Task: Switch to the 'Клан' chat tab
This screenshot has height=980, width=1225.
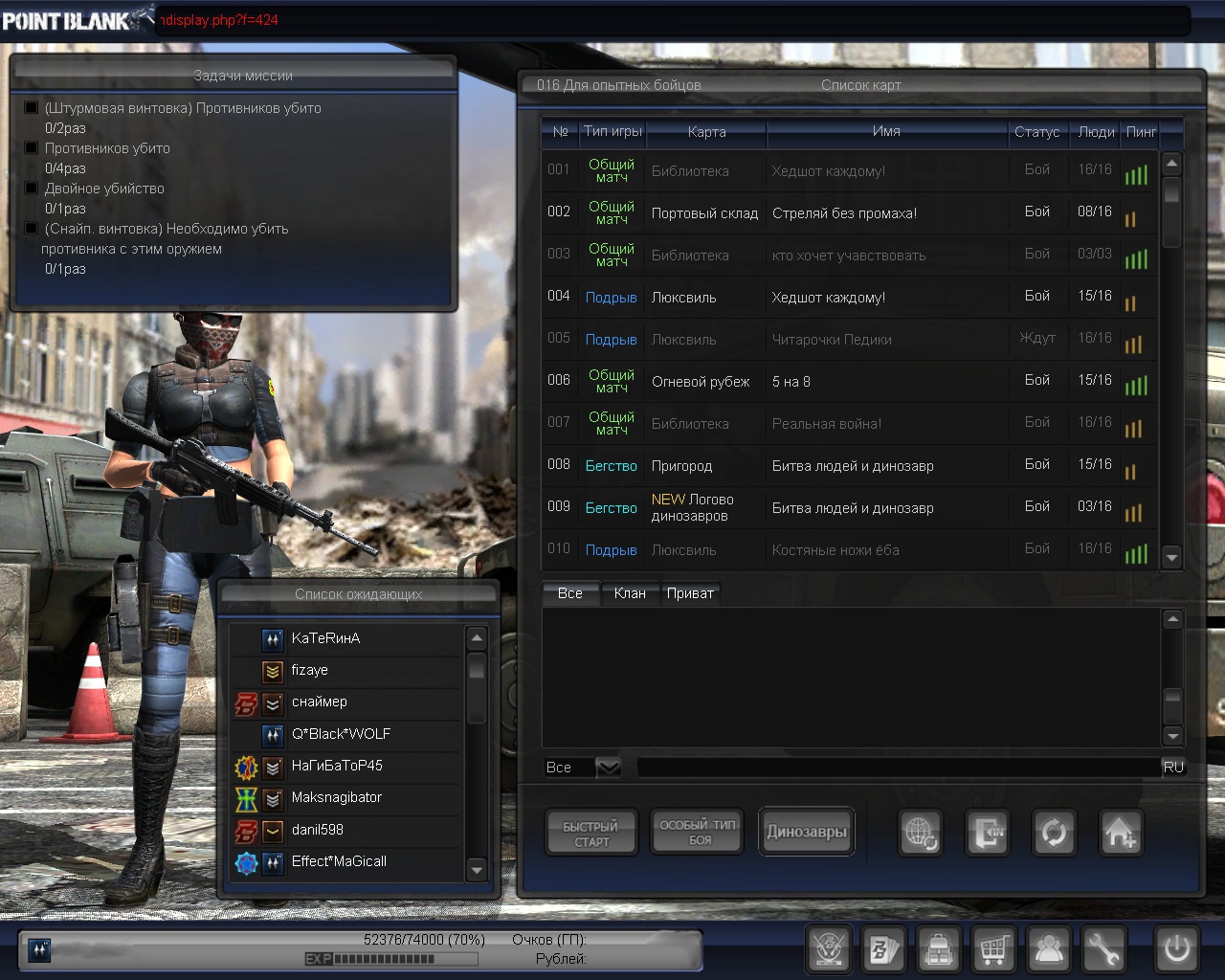Action: tap(630, 593)
